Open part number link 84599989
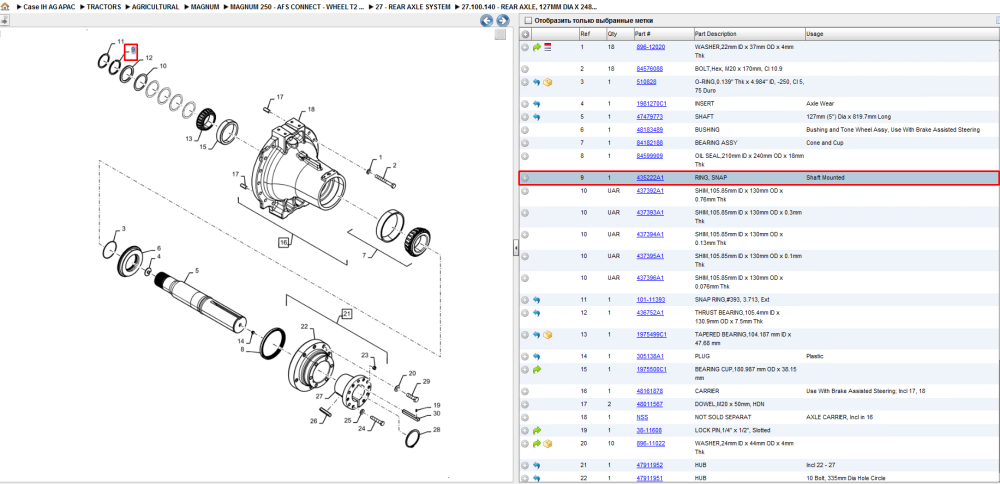The width and height of the screenshot is (1000, 484). [x=649, y=156]
